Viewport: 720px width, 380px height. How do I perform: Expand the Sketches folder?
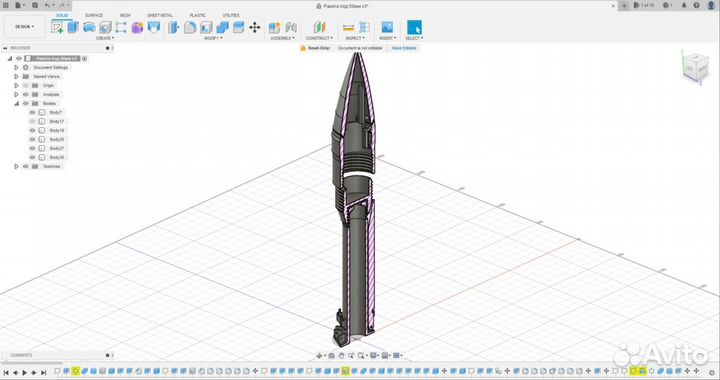click(16, 167)
